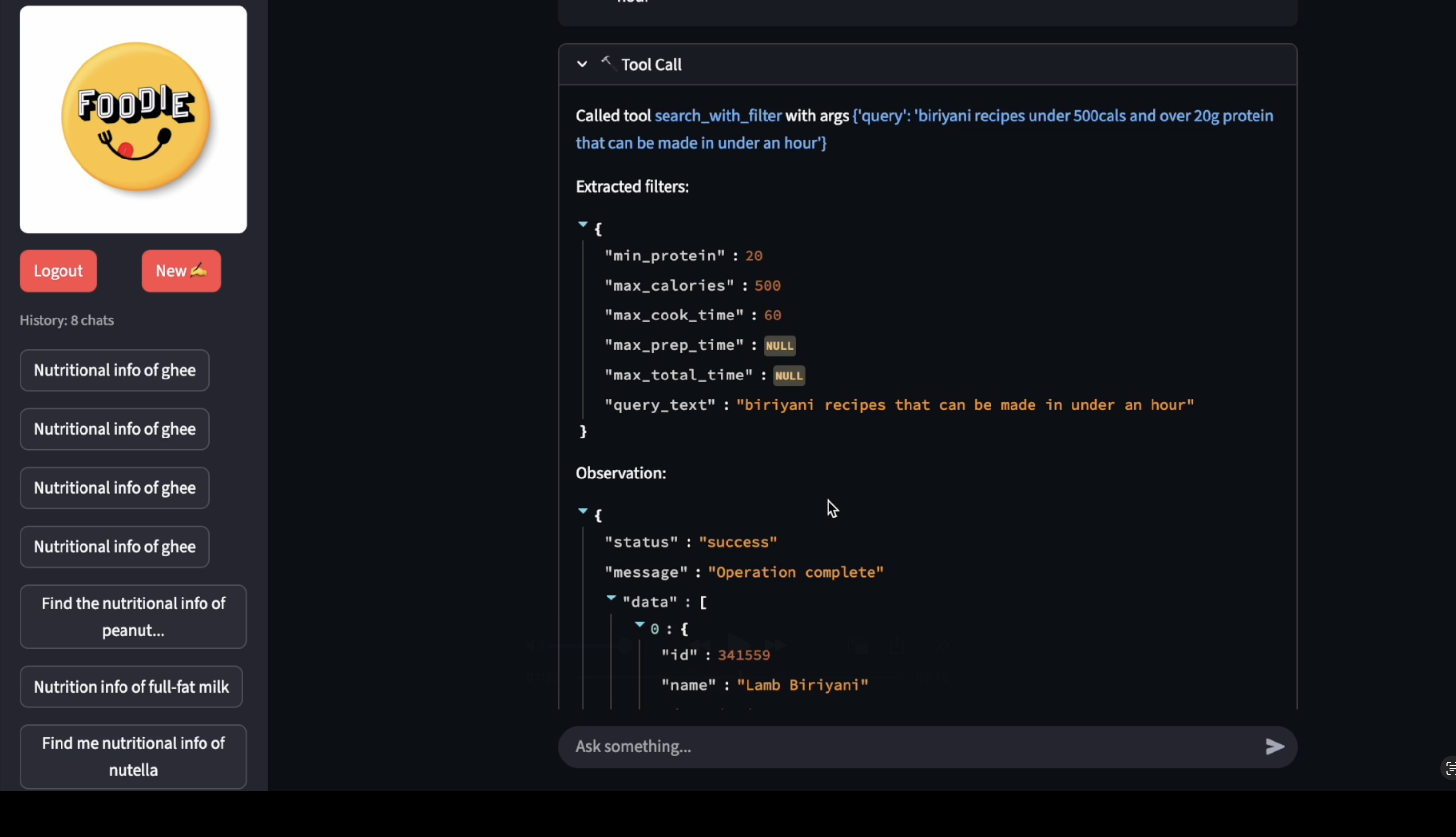This screenshot has height=837, width=1456.
Task: Click the Lamb Biriyani name value
Action: [802, 685]
